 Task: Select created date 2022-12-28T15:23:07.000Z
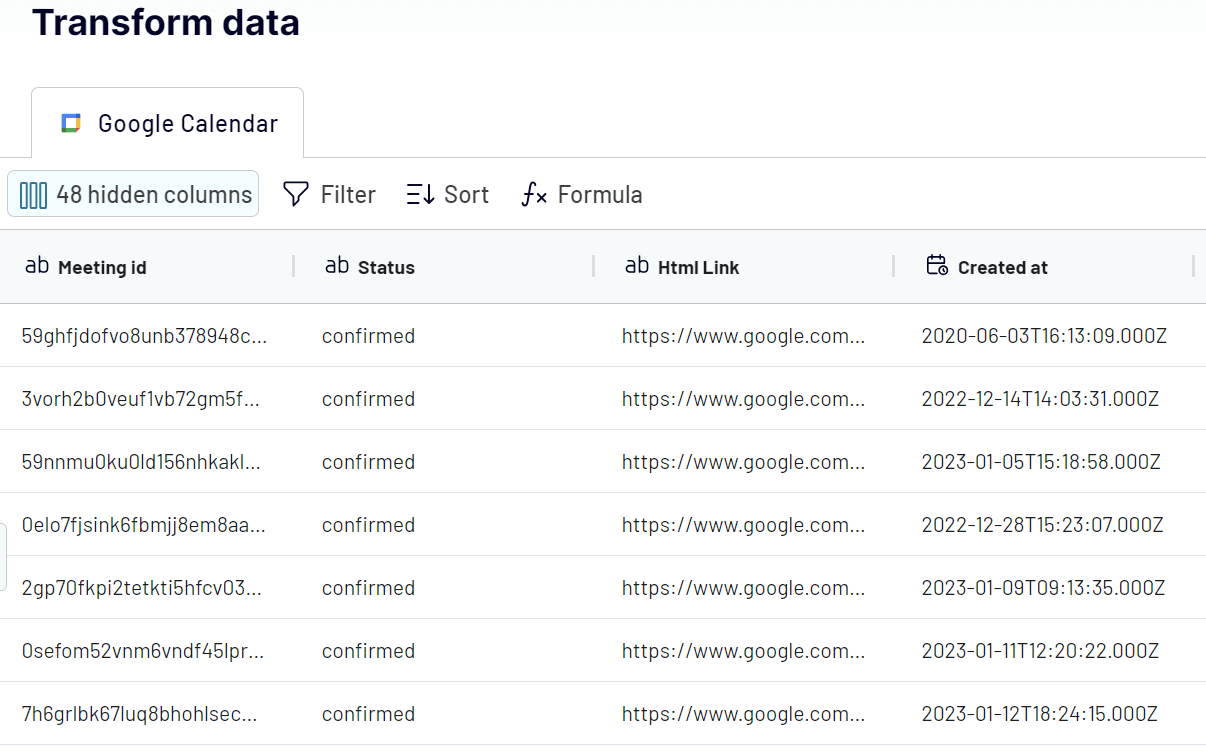[x=1042, y=525]
